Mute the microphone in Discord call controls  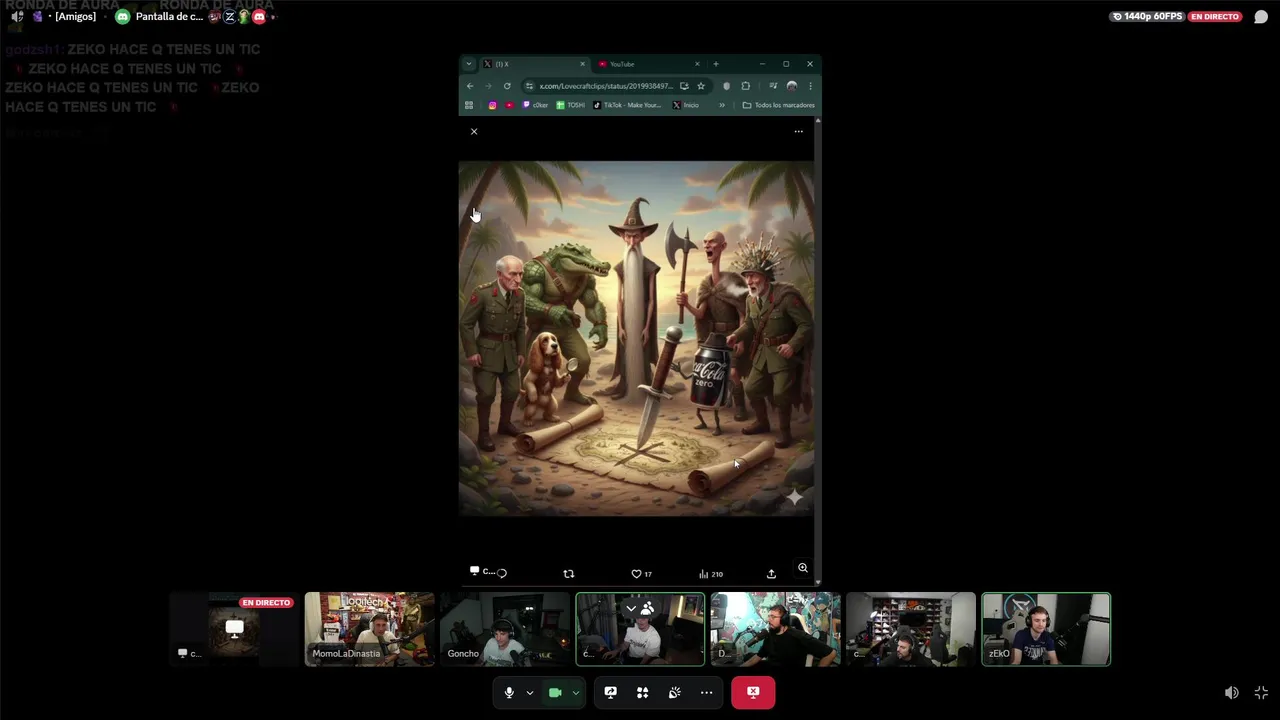[509, 692]
